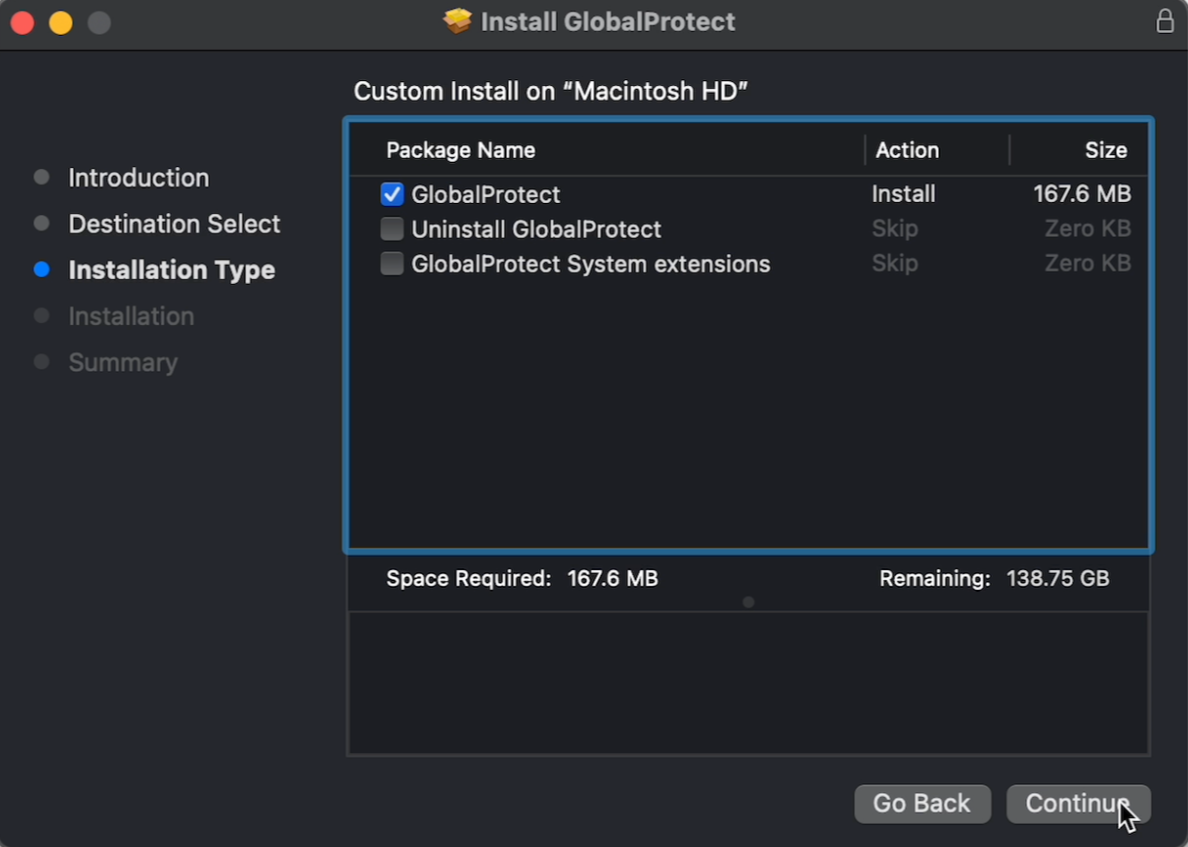Close the installer with the red button
The height and width of the screenshot is (847, 1188).
23,23
